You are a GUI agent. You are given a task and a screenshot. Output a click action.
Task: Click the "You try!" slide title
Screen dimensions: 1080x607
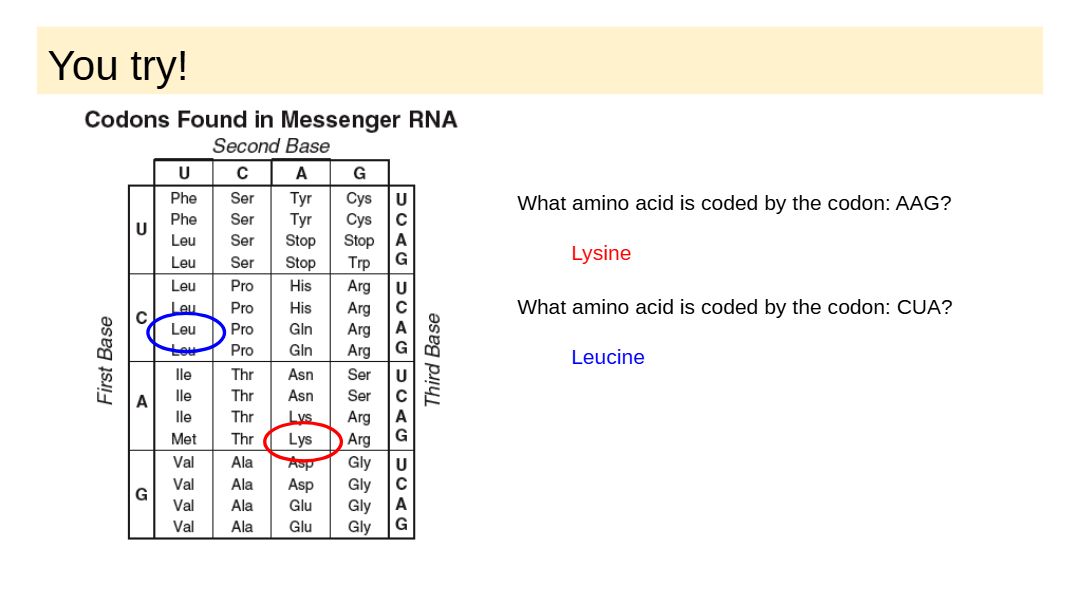(x=118, y=66)
